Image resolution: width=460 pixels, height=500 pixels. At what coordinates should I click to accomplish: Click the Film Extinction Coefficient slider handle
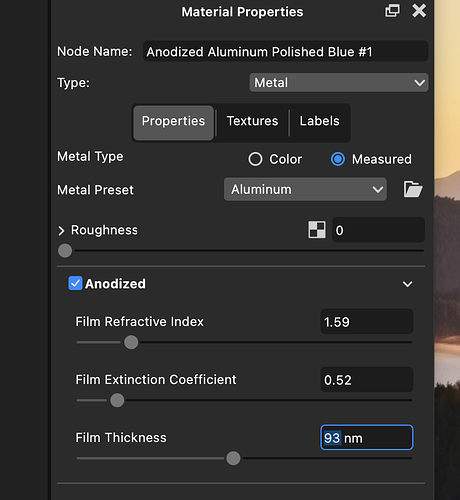117,400
